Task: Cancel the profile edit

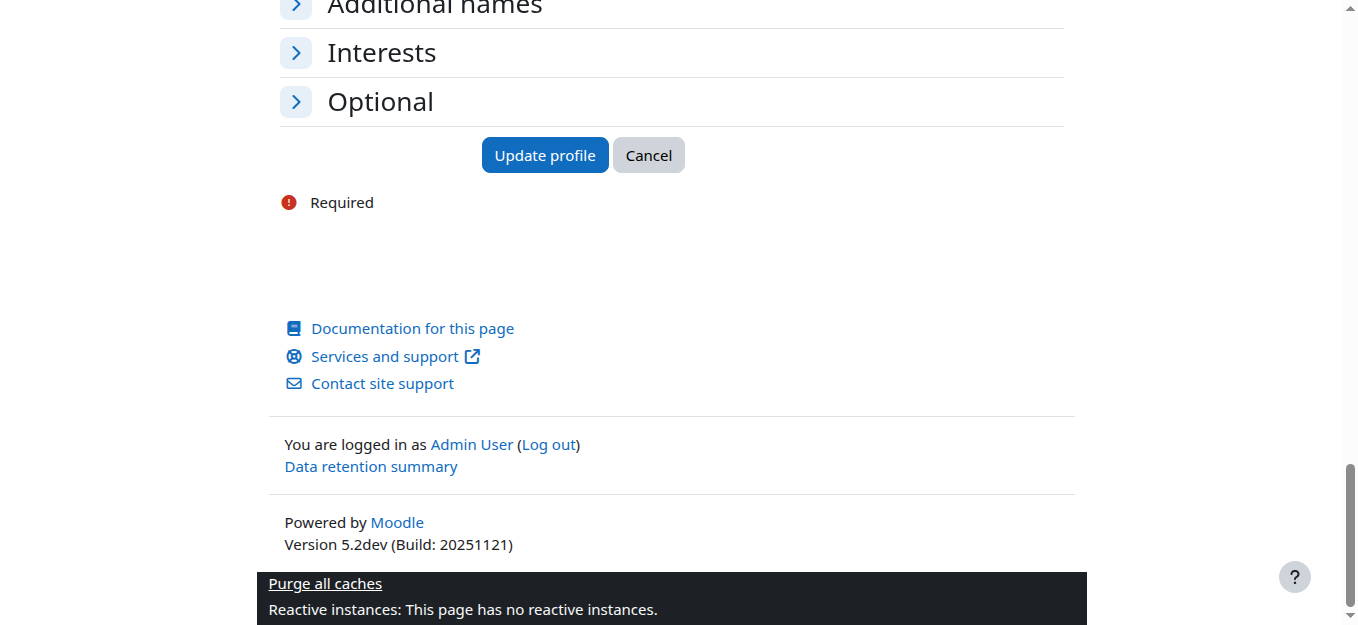Action: point(649,155)
